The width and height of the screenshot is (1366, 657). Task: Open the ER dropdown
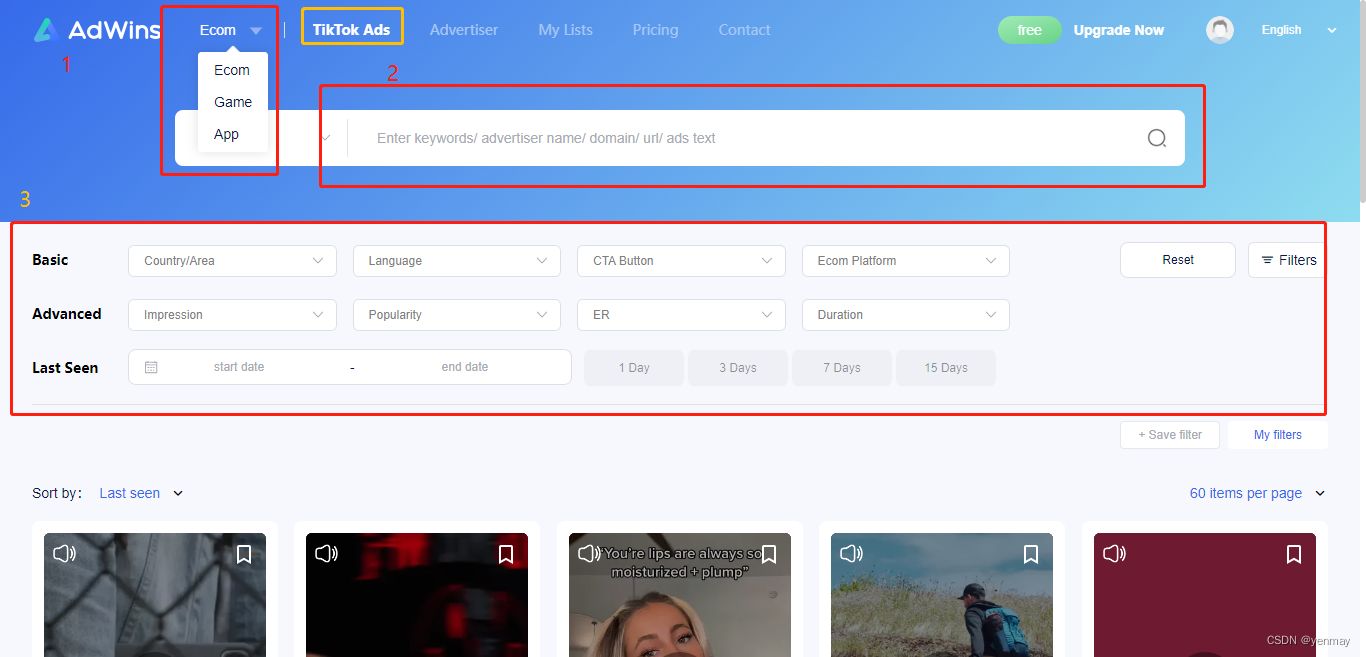(682, 315)
